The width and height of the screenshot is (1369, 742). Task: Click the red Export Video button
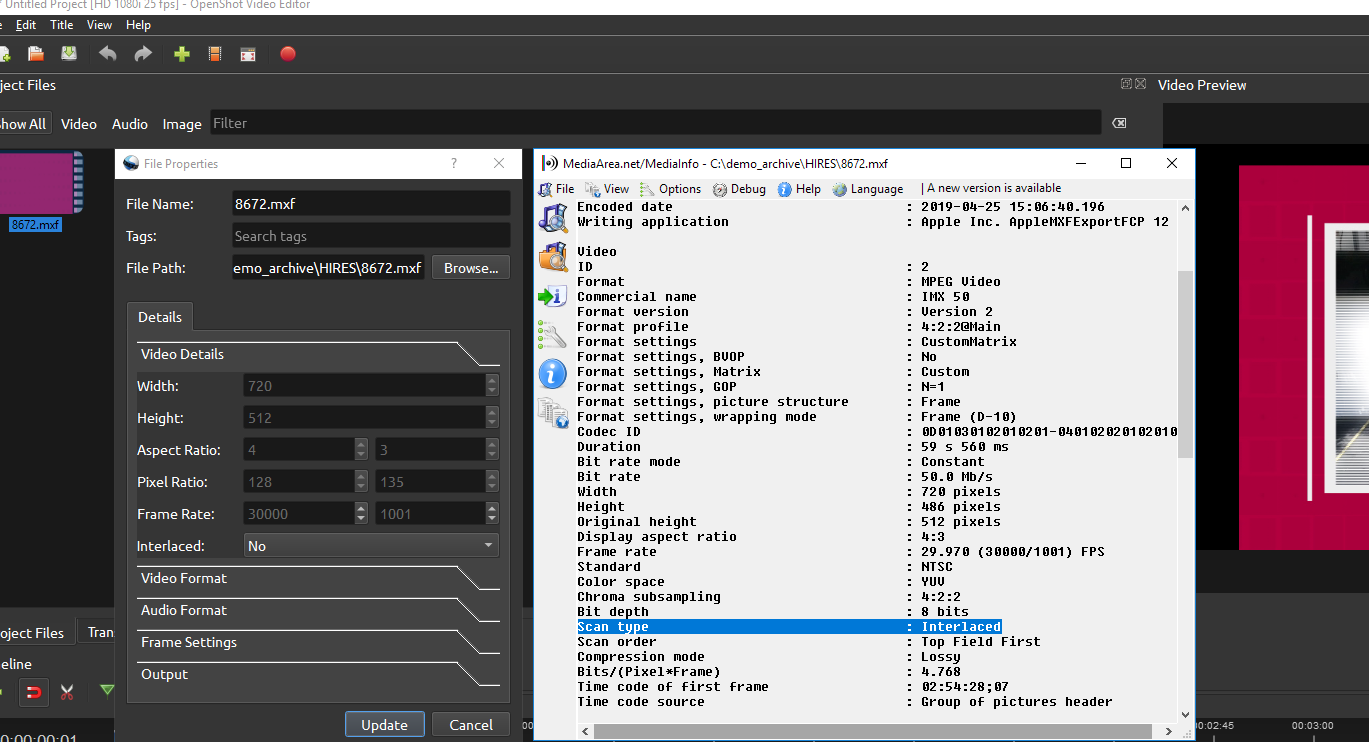pos(288,54)
